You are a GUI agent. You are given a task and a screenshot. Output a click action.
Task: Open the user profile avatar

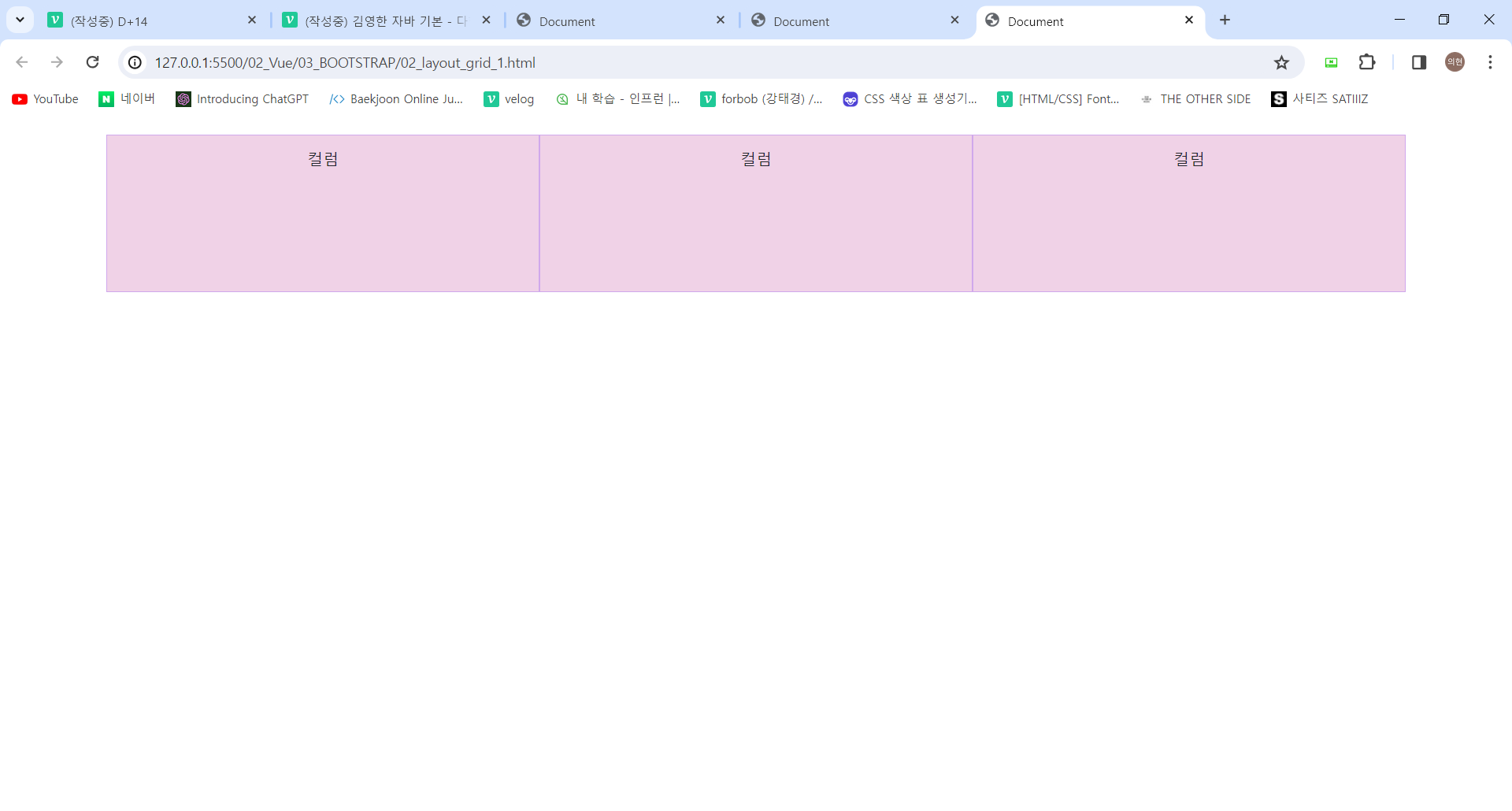1455,62
